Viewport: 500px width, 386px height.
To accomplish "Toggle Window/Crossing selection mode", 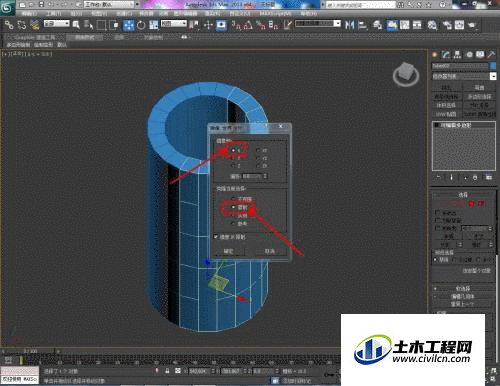I will click(x=114, y=25).
